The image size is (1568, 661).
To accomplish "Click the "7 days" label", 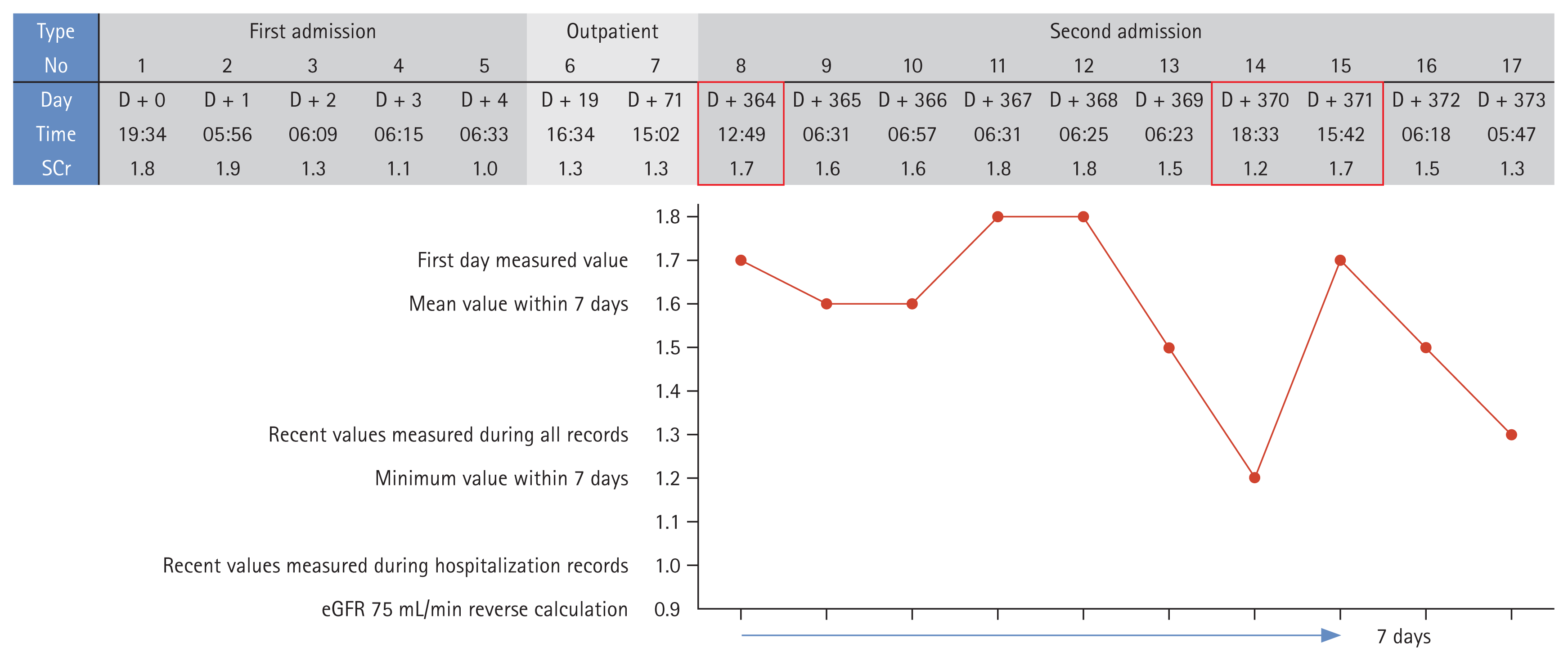I will [x=1404, y=637].
